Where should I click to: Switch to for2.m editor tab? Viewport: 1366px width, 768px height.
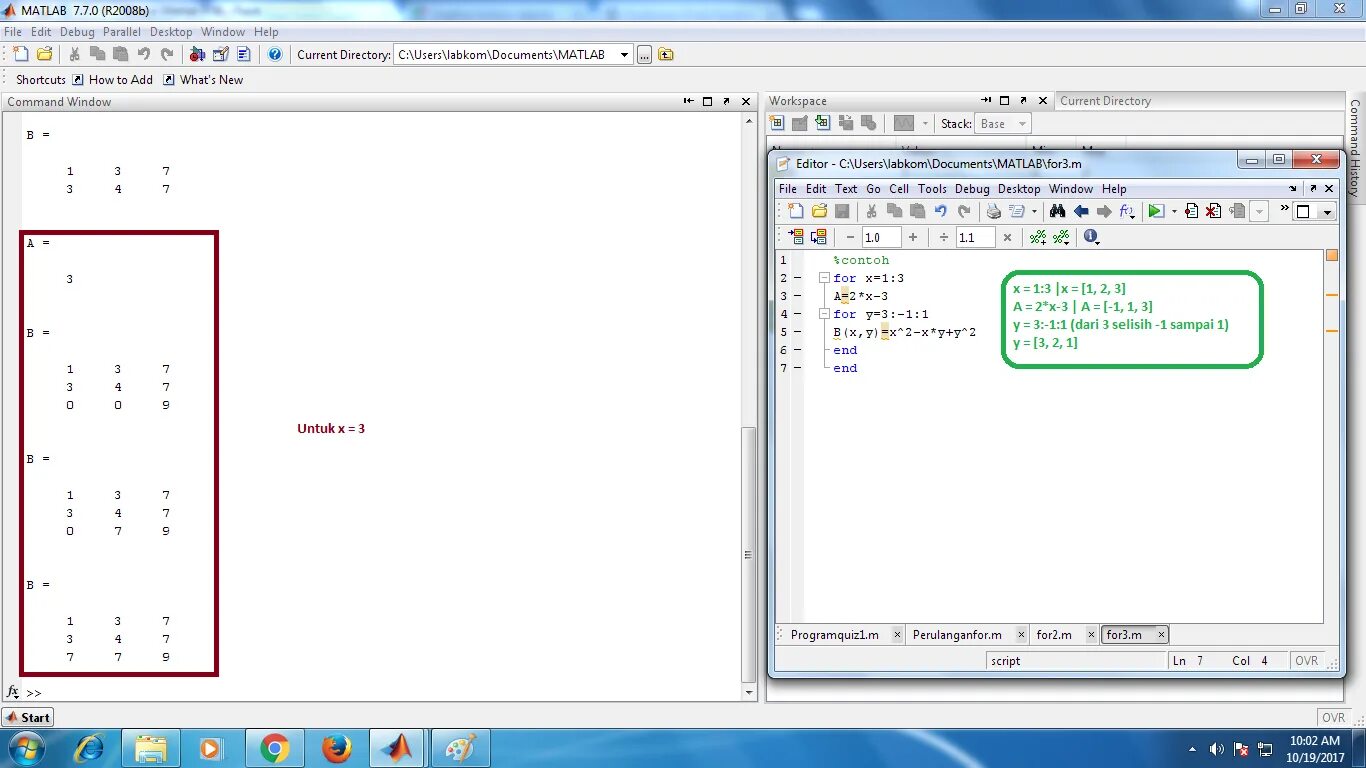pos(1054,635)
